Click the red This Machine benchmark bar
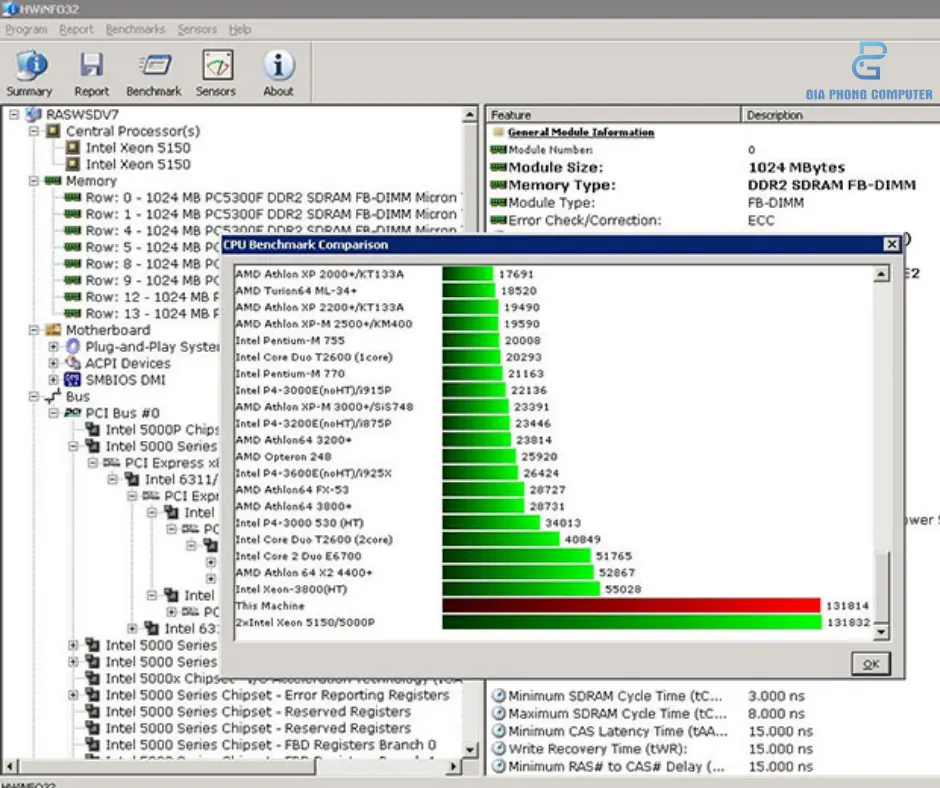The height and width of the screenshot is (788, 940). point(632,606)
